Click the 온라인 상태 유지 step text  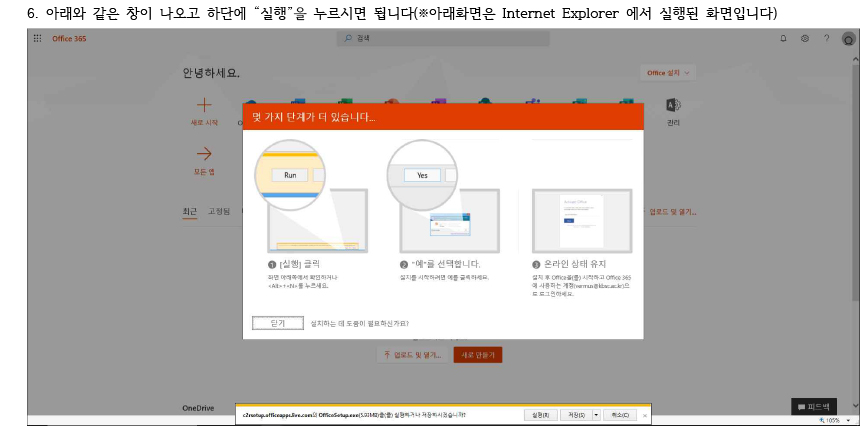pos(574,264)
